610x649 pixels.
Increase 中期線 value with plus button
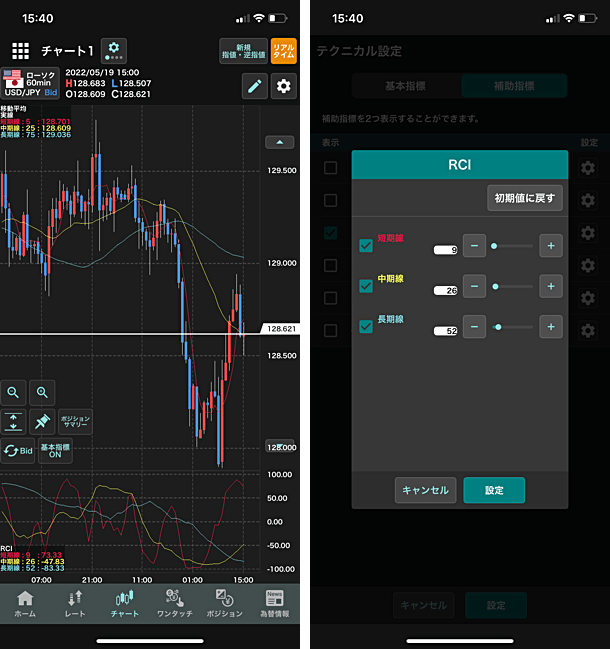551,286
